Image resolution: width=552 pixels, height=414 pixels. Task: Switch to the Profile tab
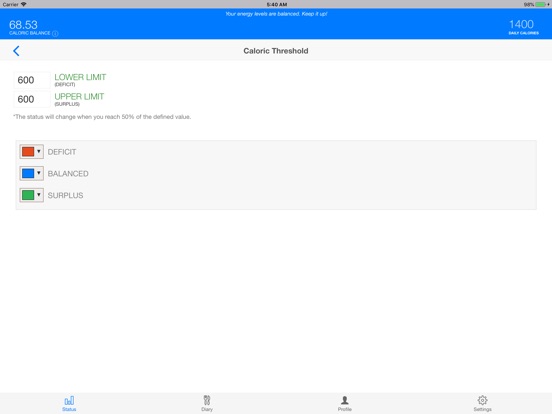(x=345, y=403)
